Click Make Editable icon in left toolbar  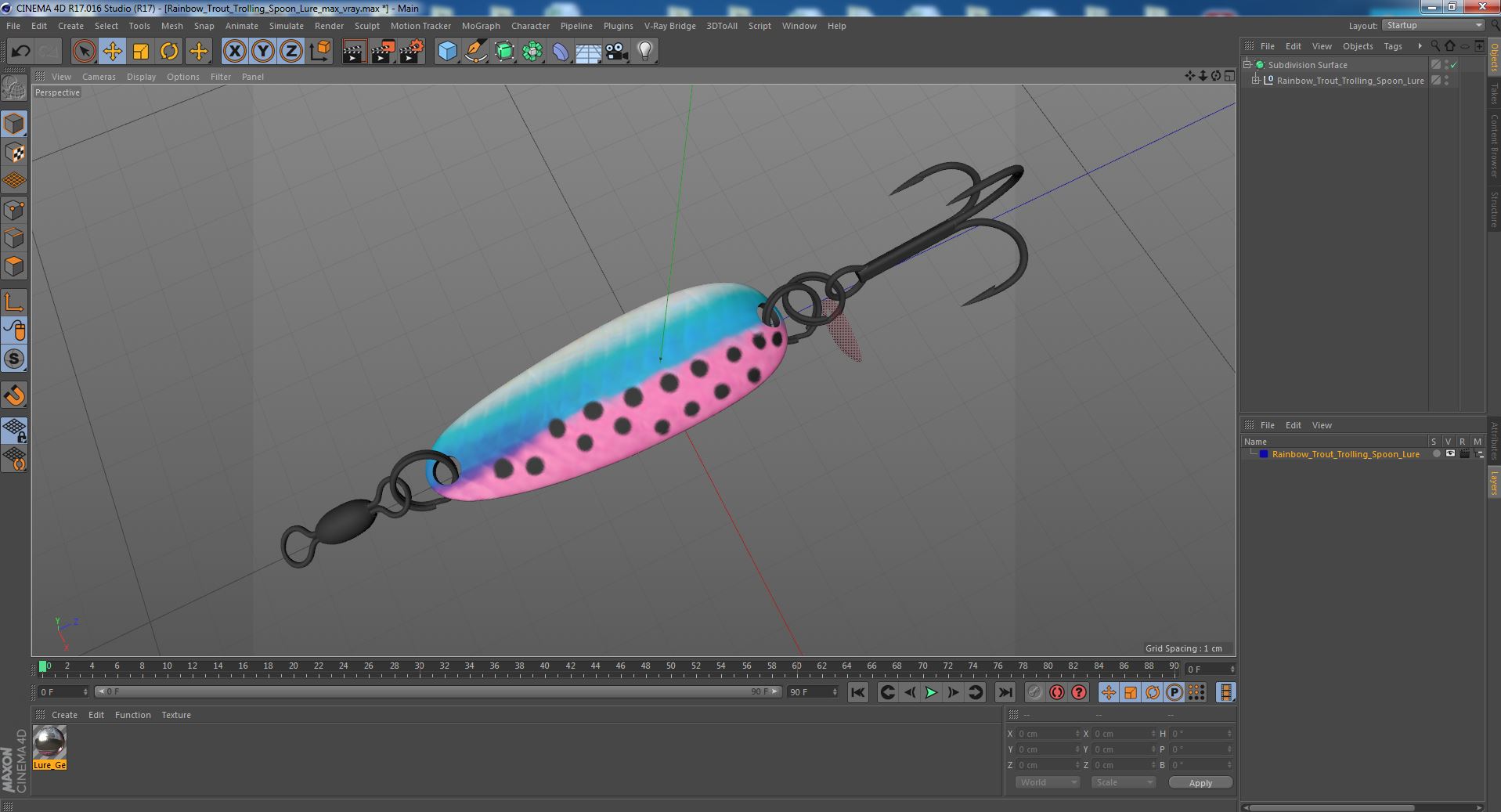(14, 88)
